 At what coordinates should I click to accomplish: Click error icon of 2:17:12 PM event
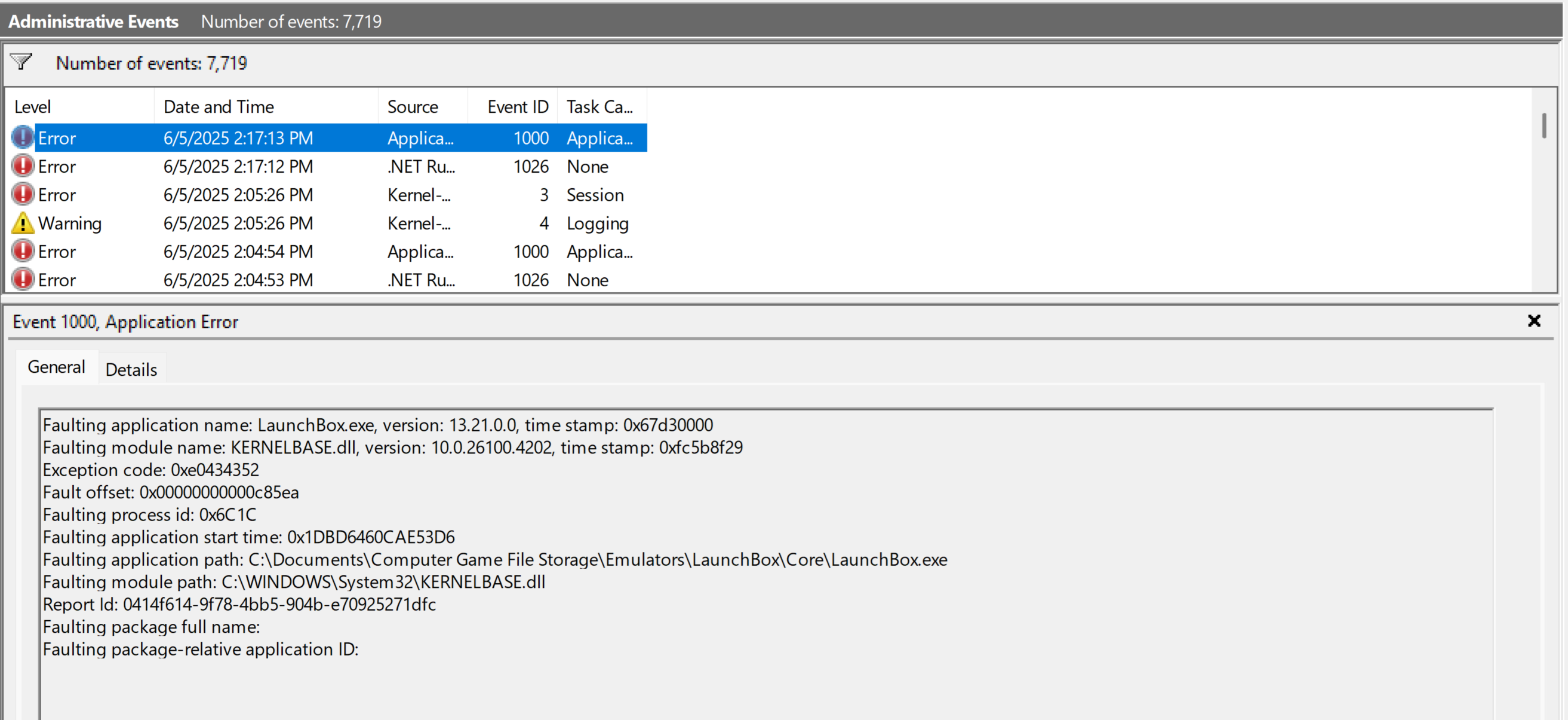tap(23, 166)
